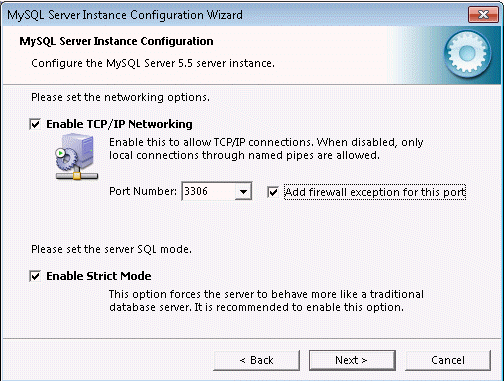Click 'Please set the server SQL mode' text
The width and height of the screenshot is (504, 381).
[111, 249]
